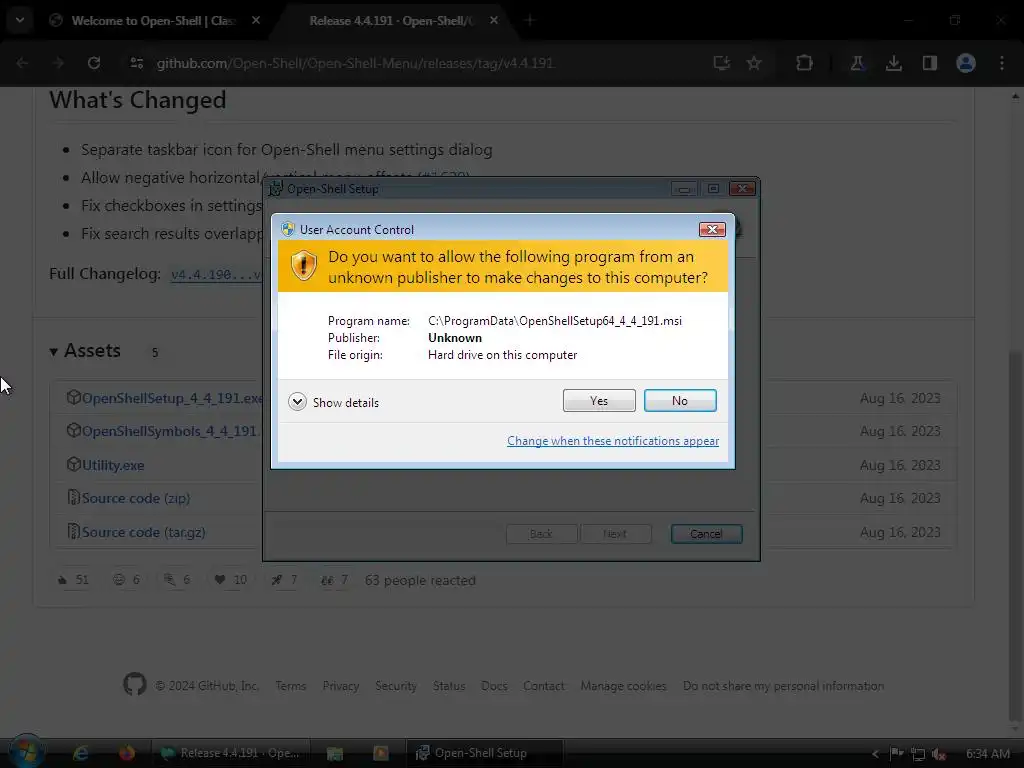Close the Release 4.4.191 tab
Screen dimensions: 1024x768
point(494,20)
